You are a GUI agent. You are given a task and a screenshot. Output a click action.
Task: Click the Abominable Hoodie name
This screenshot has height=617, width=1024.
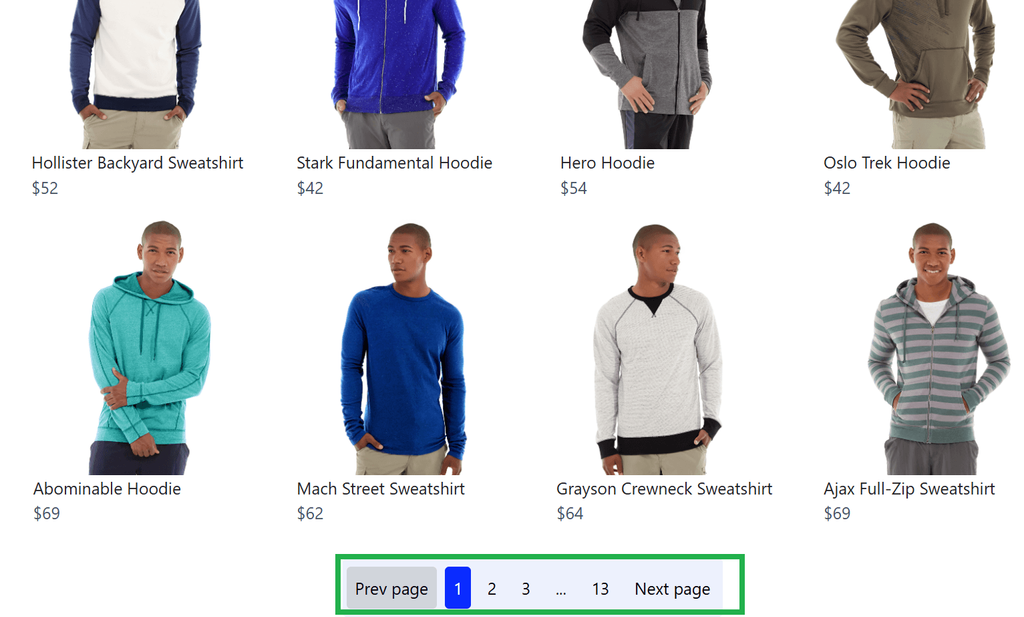(107, 488)
